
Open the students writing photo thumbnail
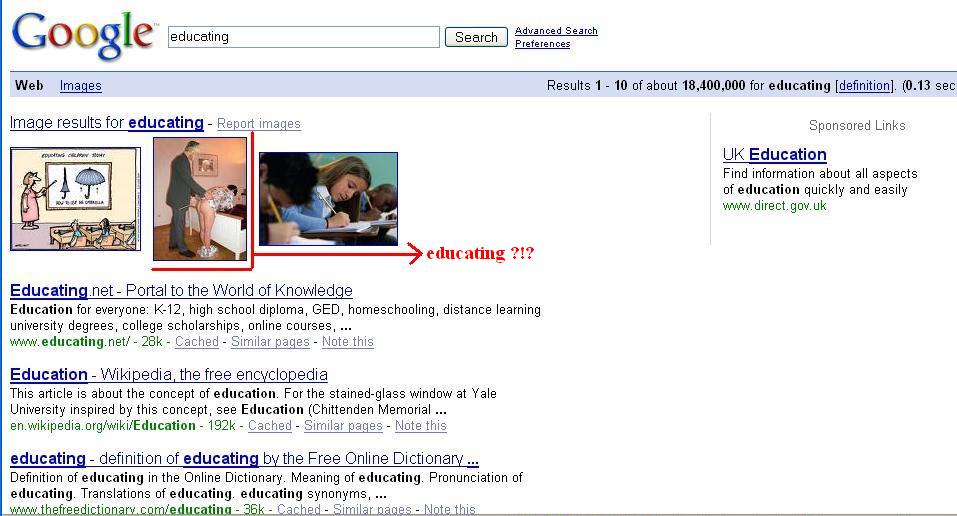pos(328,199)
